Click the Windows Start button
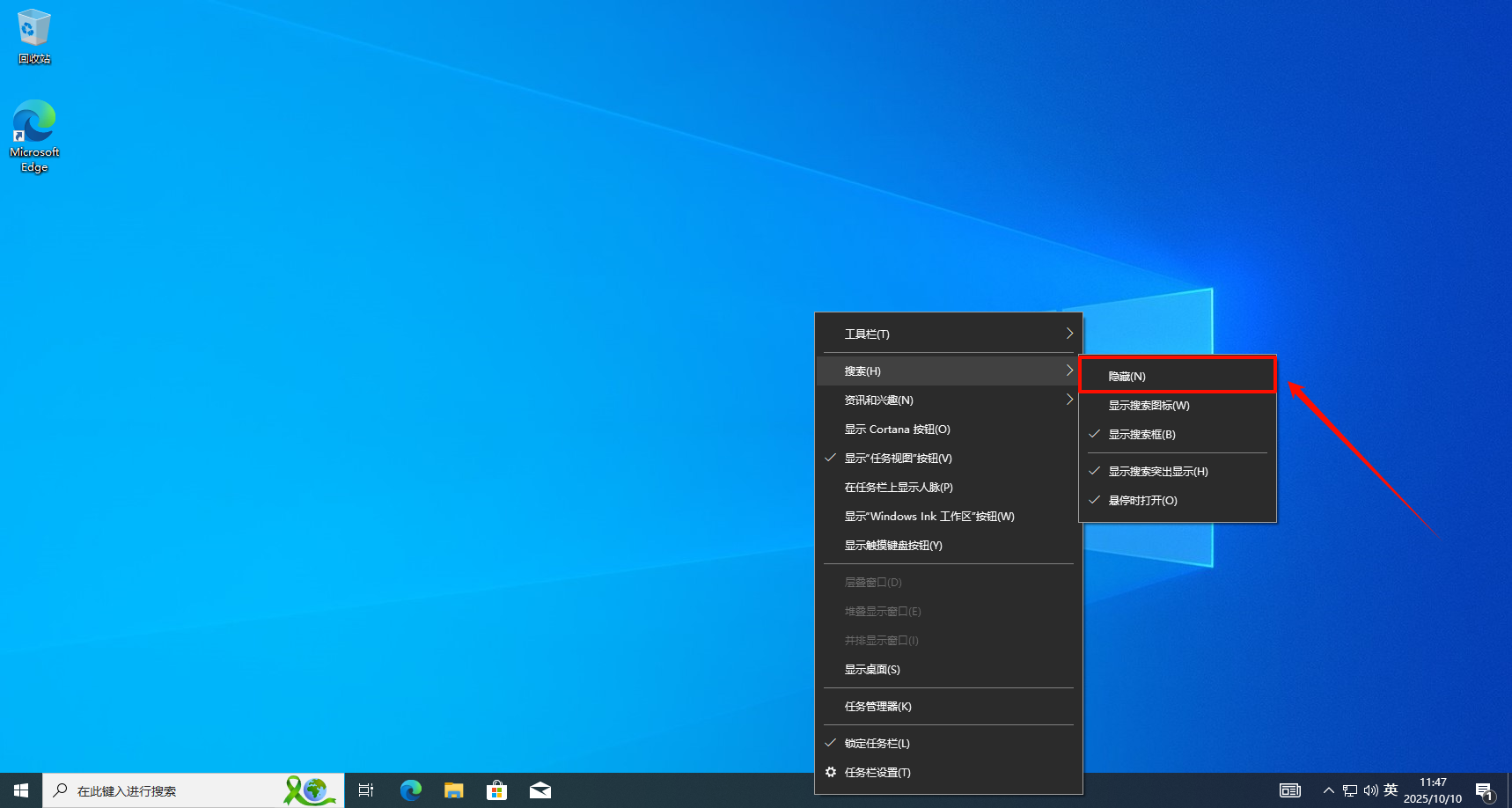The height and width of the screenshot is (808, 1512). click(21, 790)
